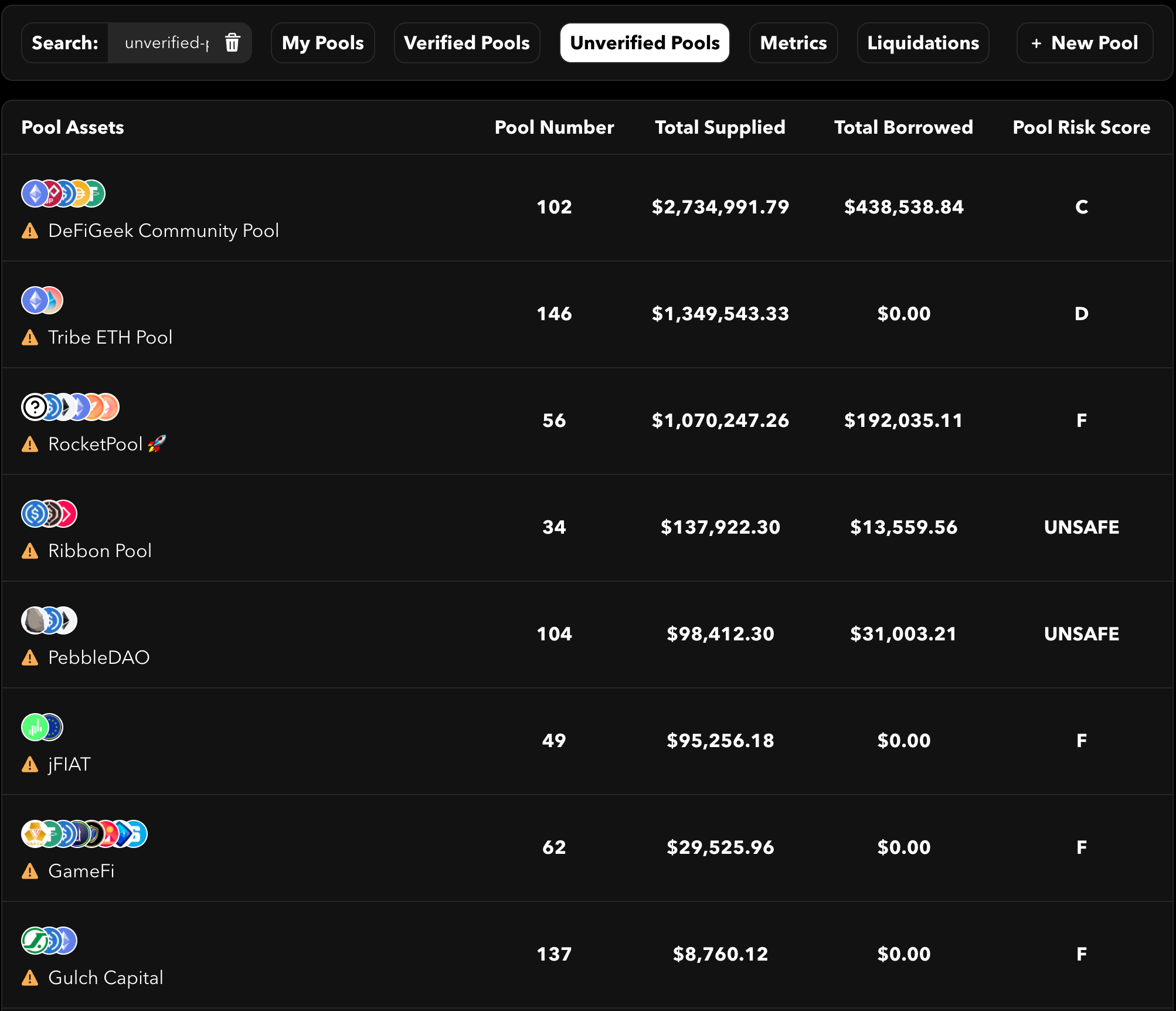Open the Liquidations page
The height and width of the screenshot is (1011, 1176).
coord(923,43)
